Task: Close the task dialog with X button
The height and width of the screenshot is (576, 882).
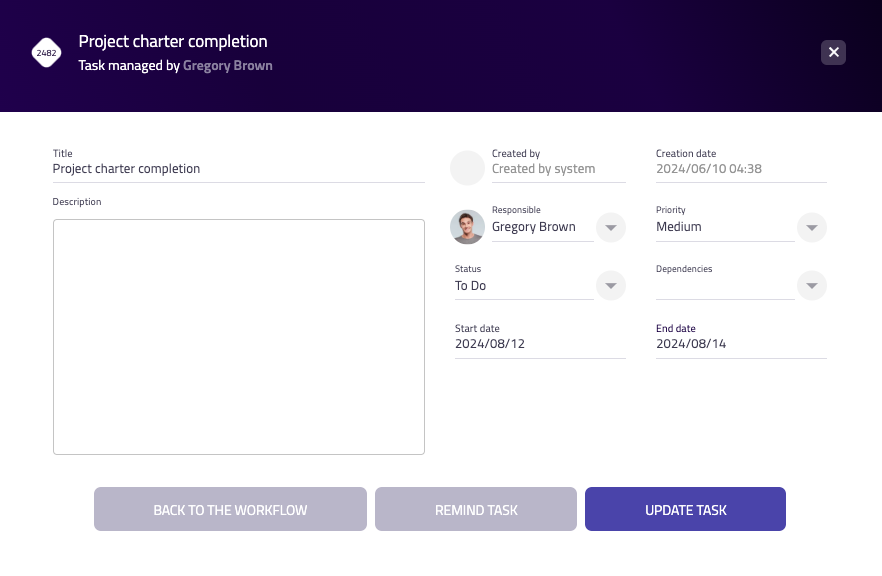Action: click(x=834, y=53)
